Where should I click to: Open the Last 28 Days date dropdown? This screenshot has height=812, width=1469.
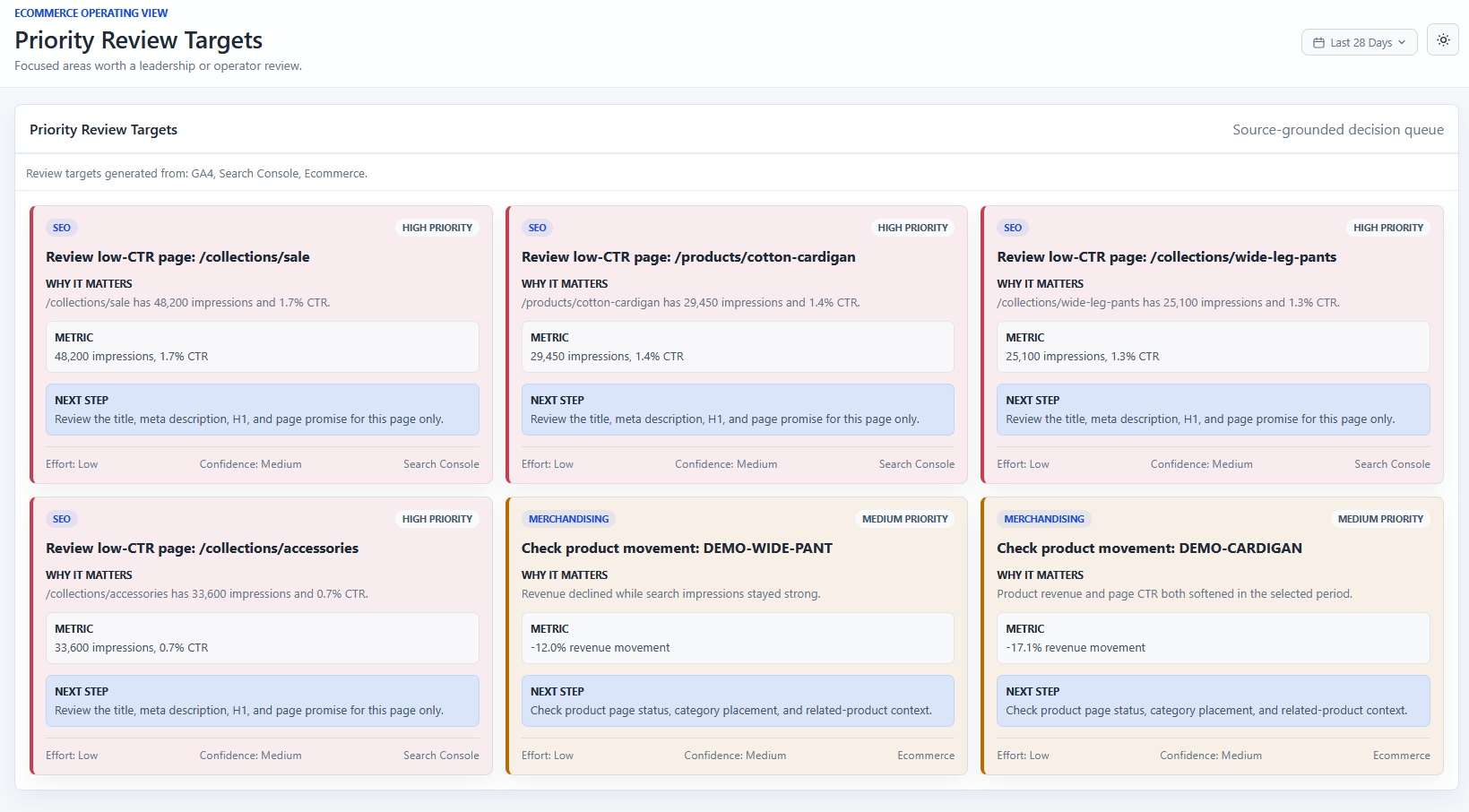point(1359,42)
